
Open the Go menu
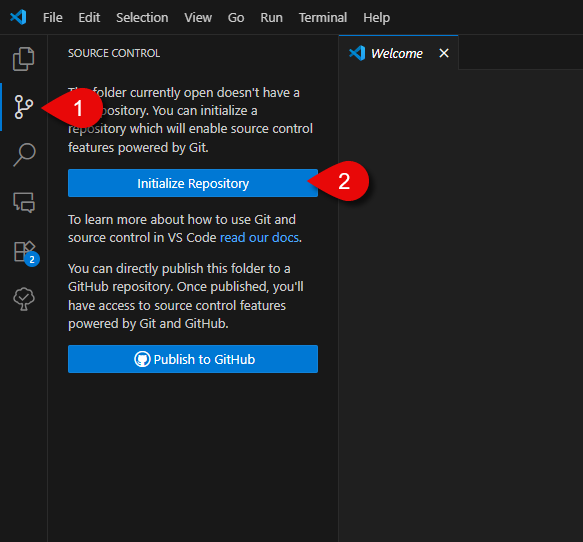[x=236, y=17]
